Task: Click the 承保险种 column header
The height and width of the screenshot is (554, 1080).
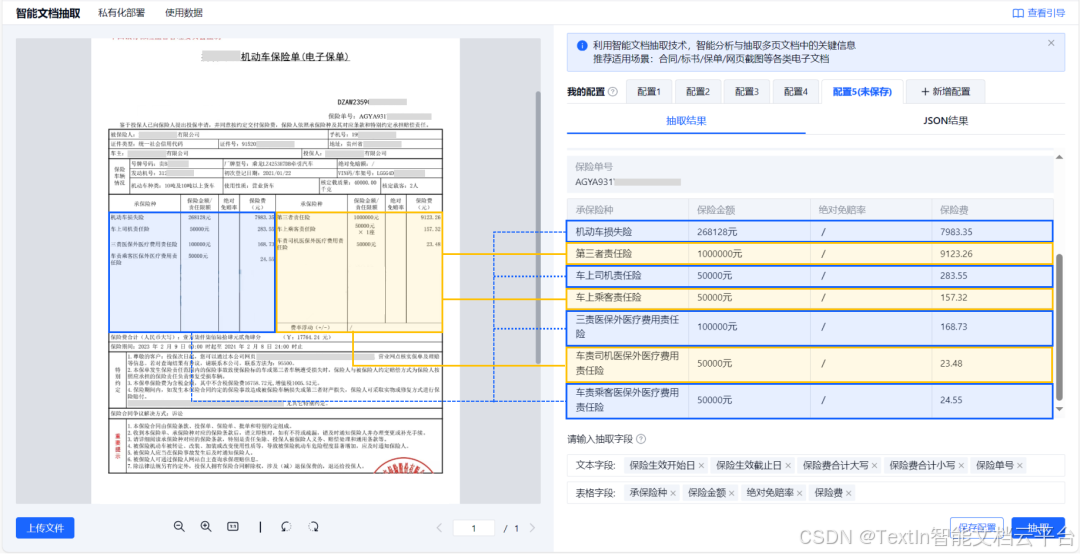Action: (627, 209)
